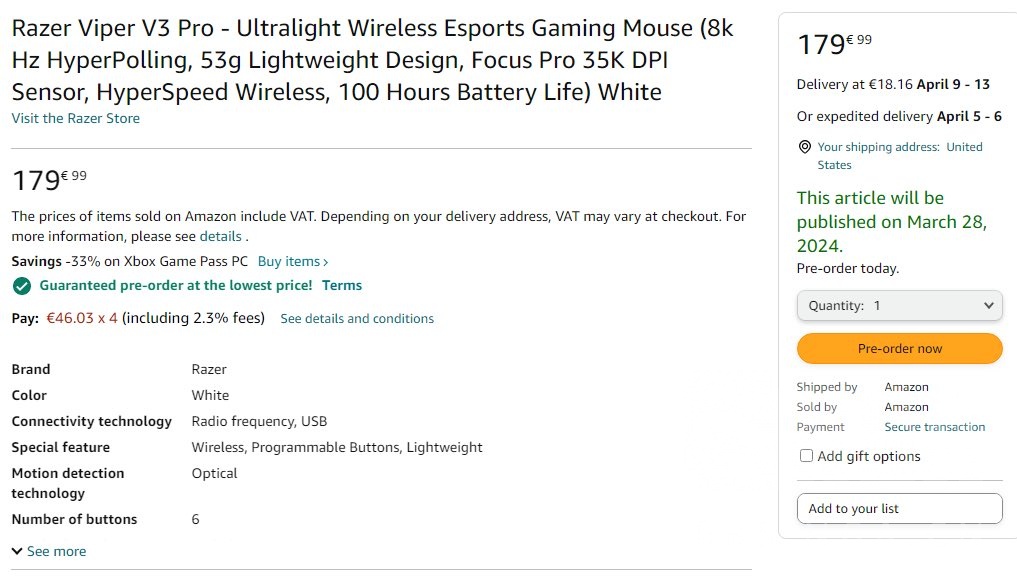Visit the Razer Store link
Viewport: 1017px width, 576px height.
click(x=75, y=118)
